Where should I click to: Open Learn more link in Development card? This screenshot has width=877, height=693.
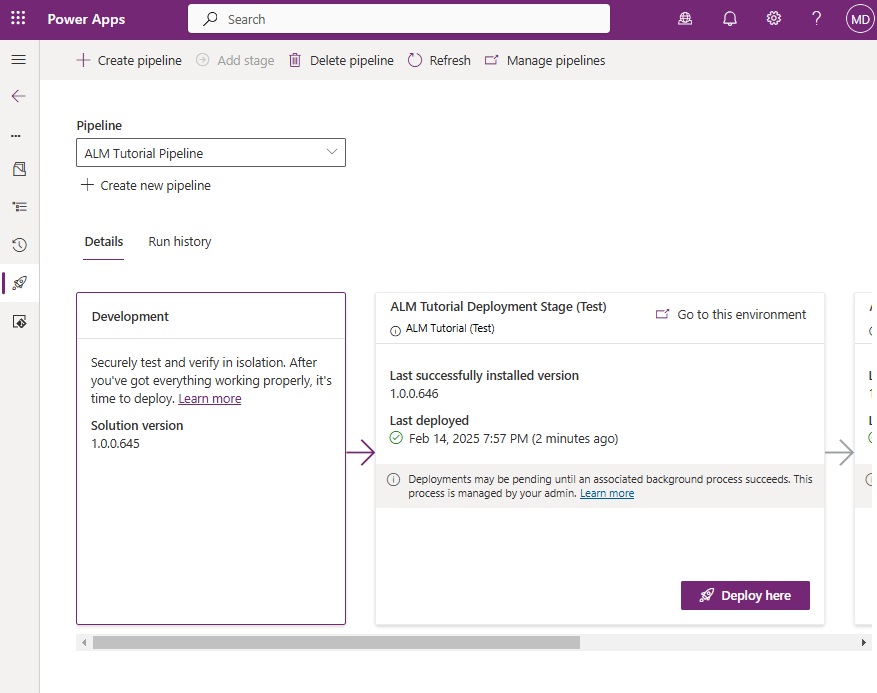pos(210,399)
